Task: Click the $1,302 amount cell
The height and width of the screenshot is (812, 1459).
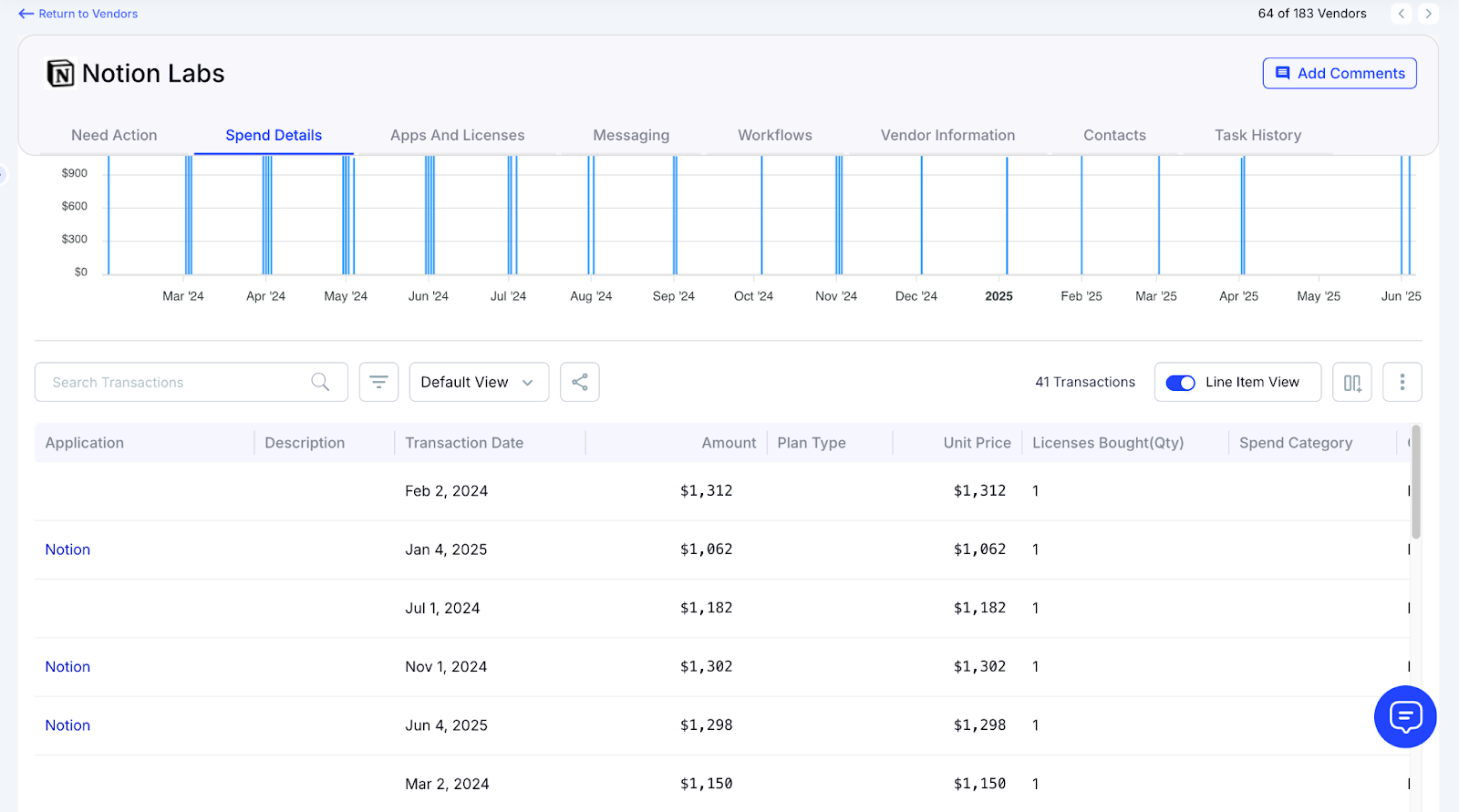Action: click(707, 666)
